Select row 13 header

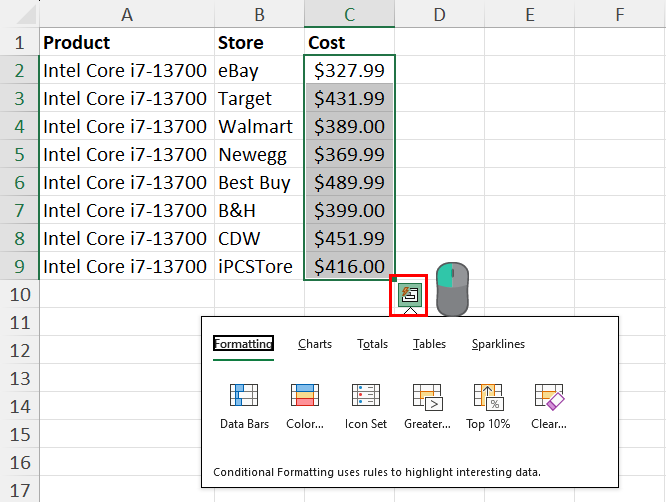(20, 379)
